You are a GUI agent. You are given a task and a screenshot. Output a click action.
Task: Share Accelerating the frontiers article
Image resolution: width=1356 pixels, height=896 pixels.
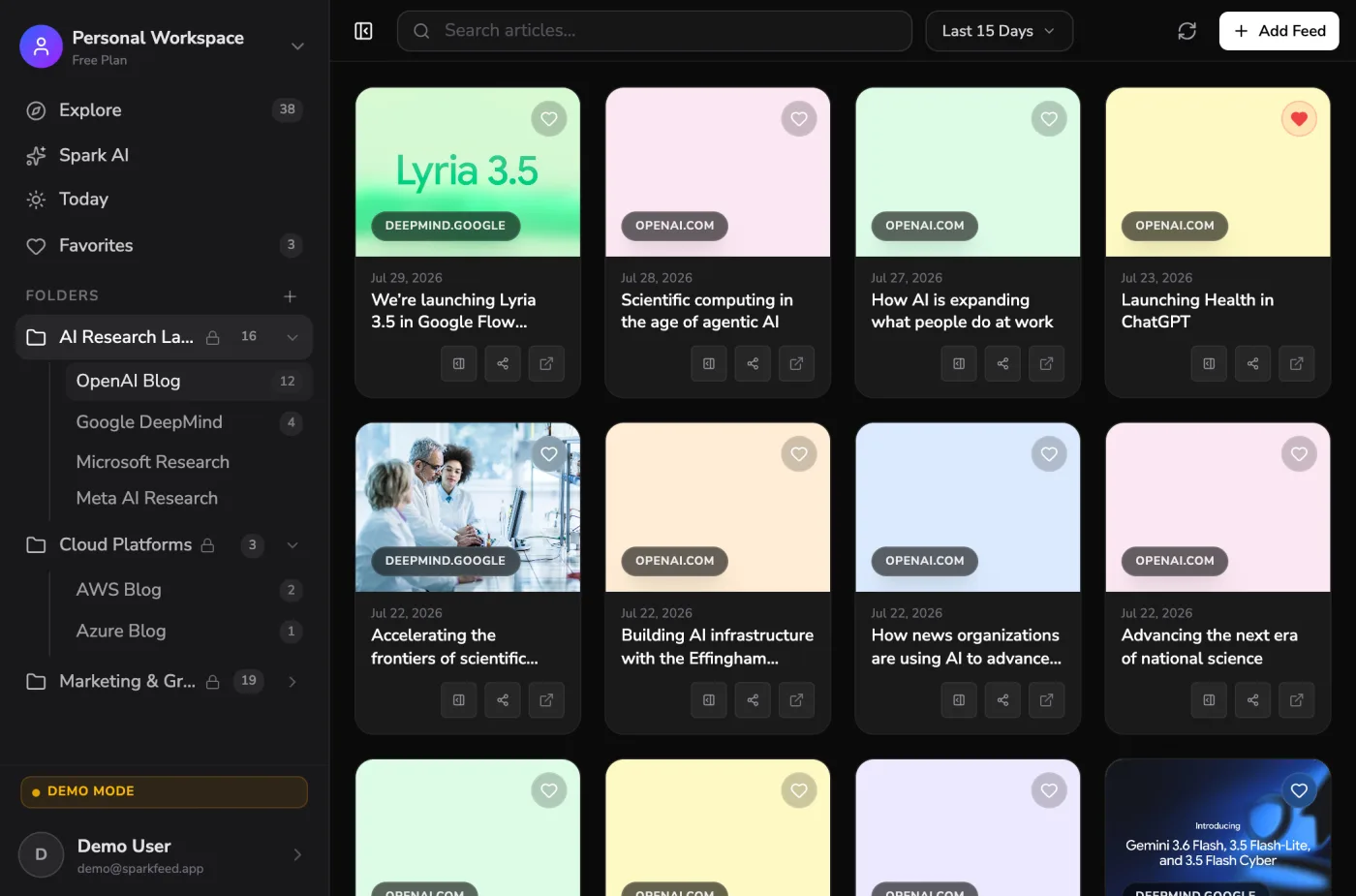503,699
